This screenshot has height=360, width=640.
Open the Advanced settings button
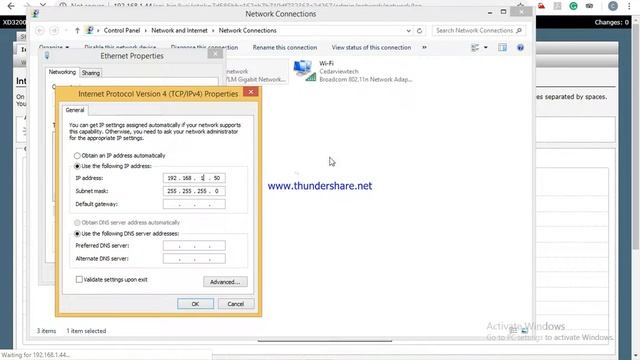click(x=225, y=282)
